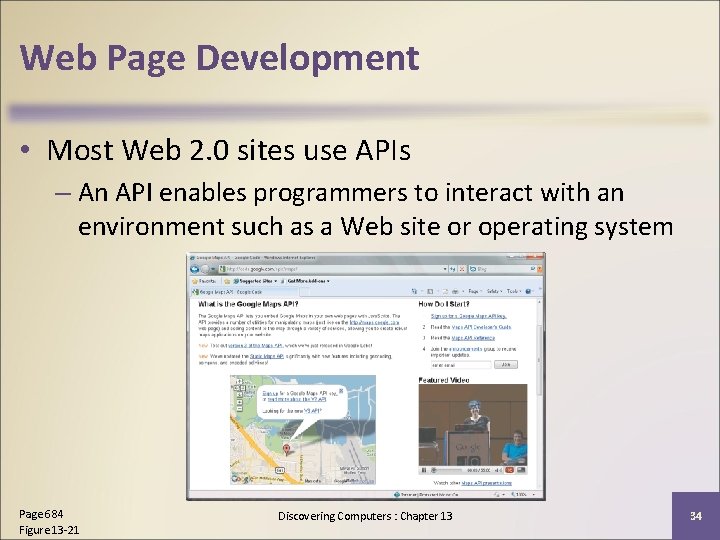Click the red YouTube button on video

(x=509, y=470)
